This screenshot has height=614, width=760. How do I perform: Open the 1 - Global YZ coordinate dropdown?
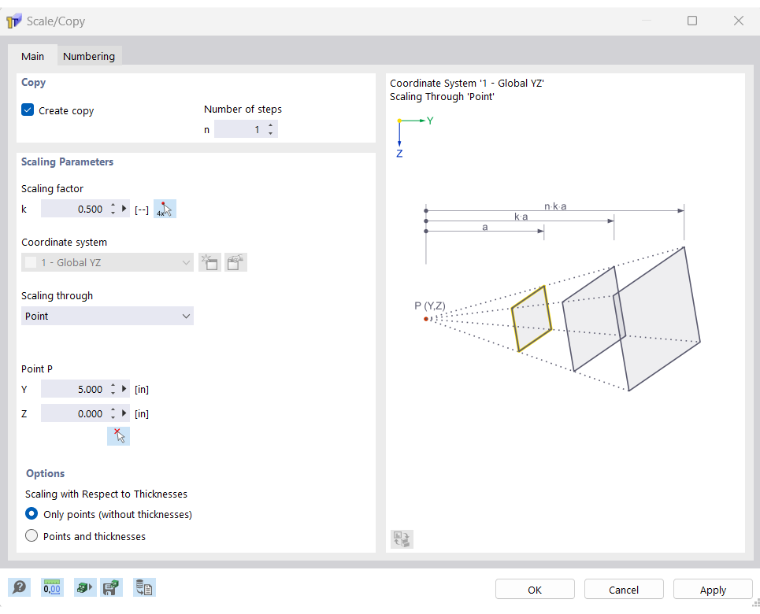coord(107,262)
